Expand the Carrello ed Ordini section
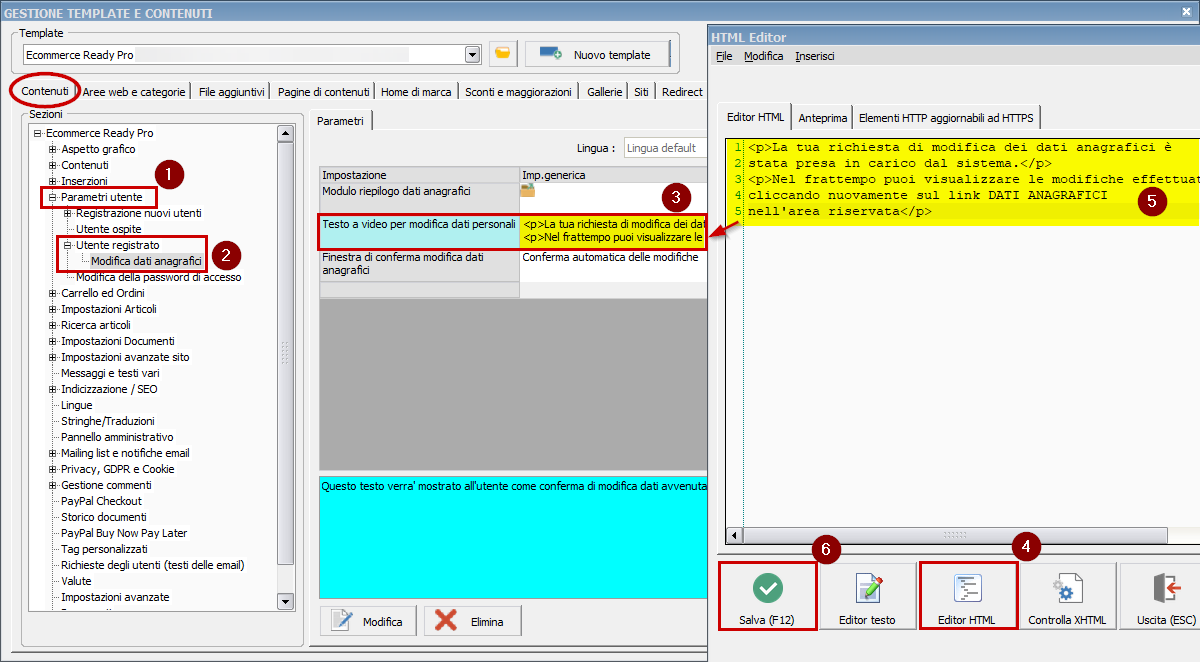1200x662 pixels. pyautogui.click(x=53, y=293)
